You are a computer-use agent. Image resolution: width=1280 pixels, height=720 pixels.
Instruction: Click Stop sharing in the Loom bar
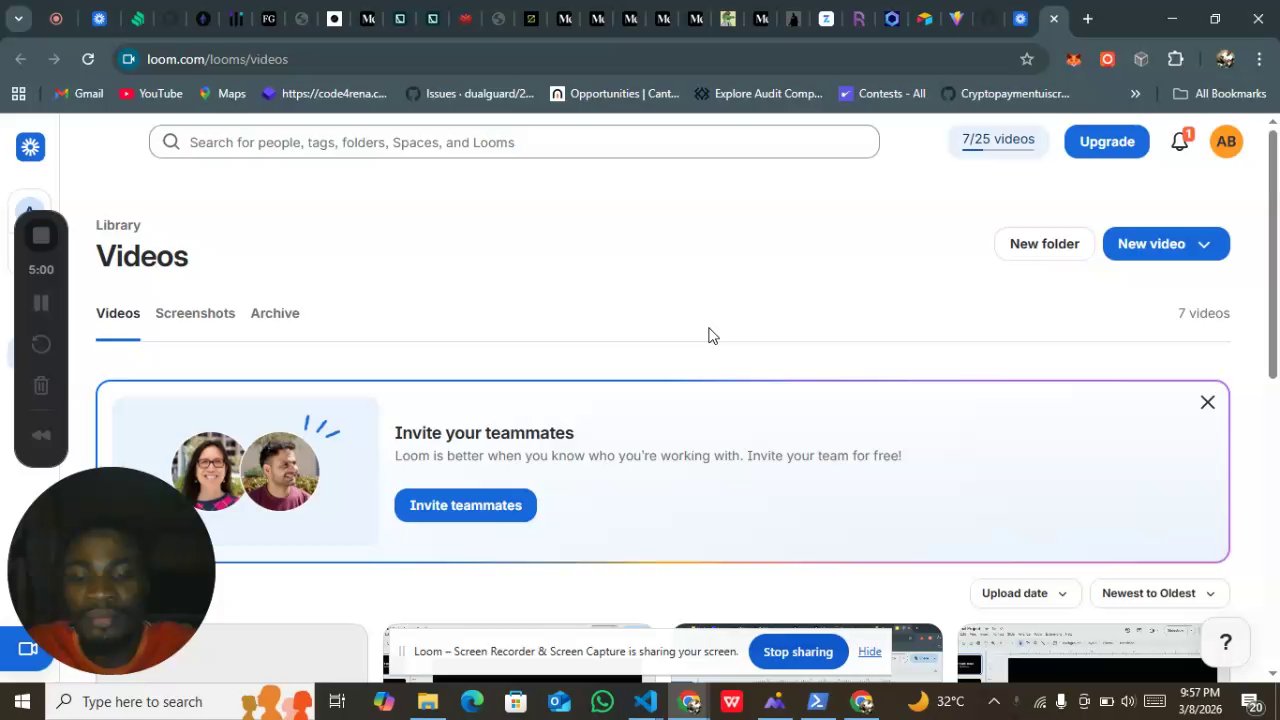pos(798,652)
